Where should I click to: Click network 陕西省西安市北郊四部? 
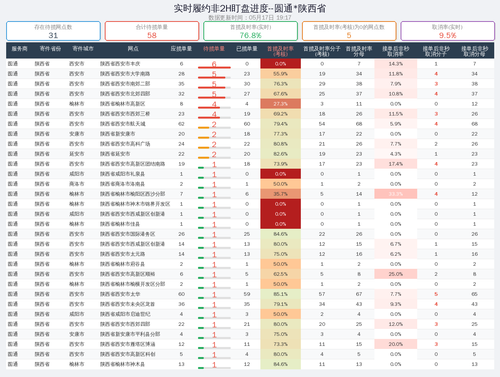pos(125,94)
